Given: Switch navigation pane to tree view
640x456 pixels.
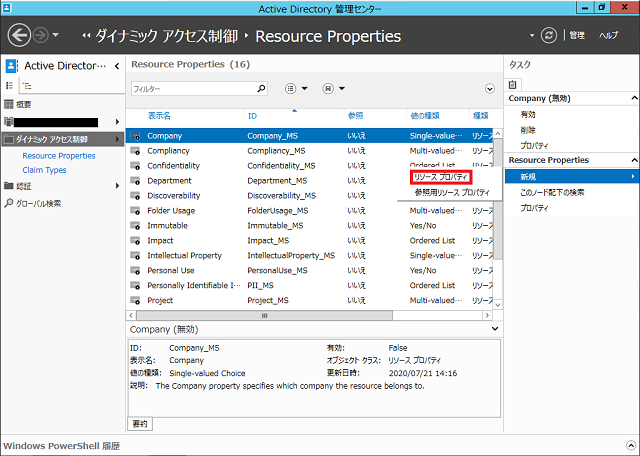Looking at the screenshot, I should coord(27,87).
